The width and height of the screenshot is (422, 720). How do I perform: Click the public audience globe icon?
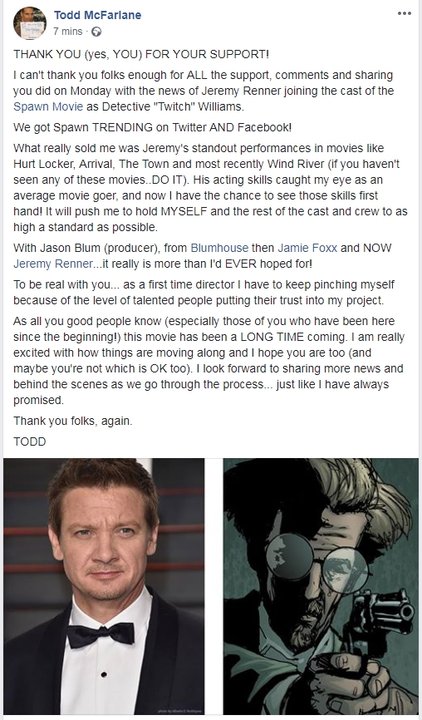click(x=96, y=32)
